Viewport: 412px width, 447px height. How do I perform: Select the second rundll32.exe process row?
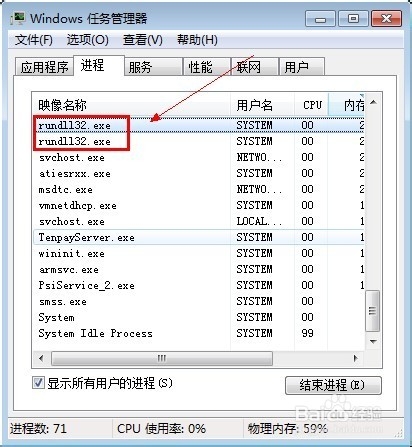click(x=199, y=141)
